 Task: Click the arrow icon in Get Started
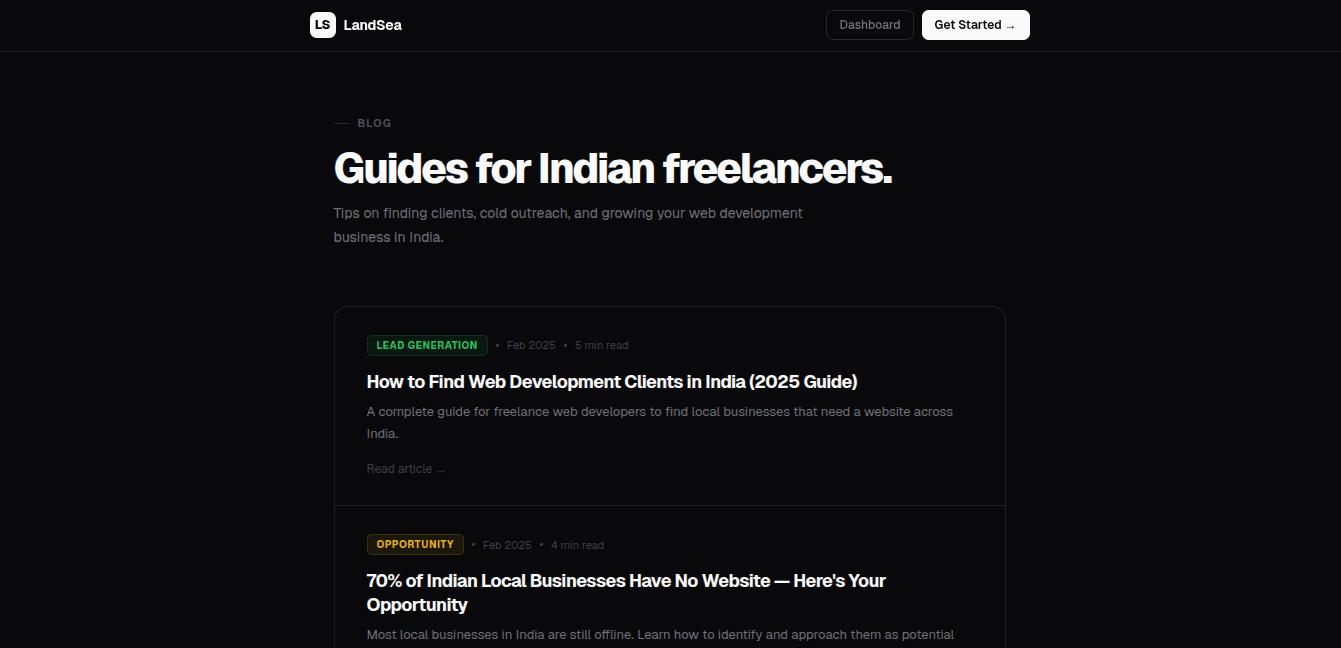click(x=1011, y=26)
